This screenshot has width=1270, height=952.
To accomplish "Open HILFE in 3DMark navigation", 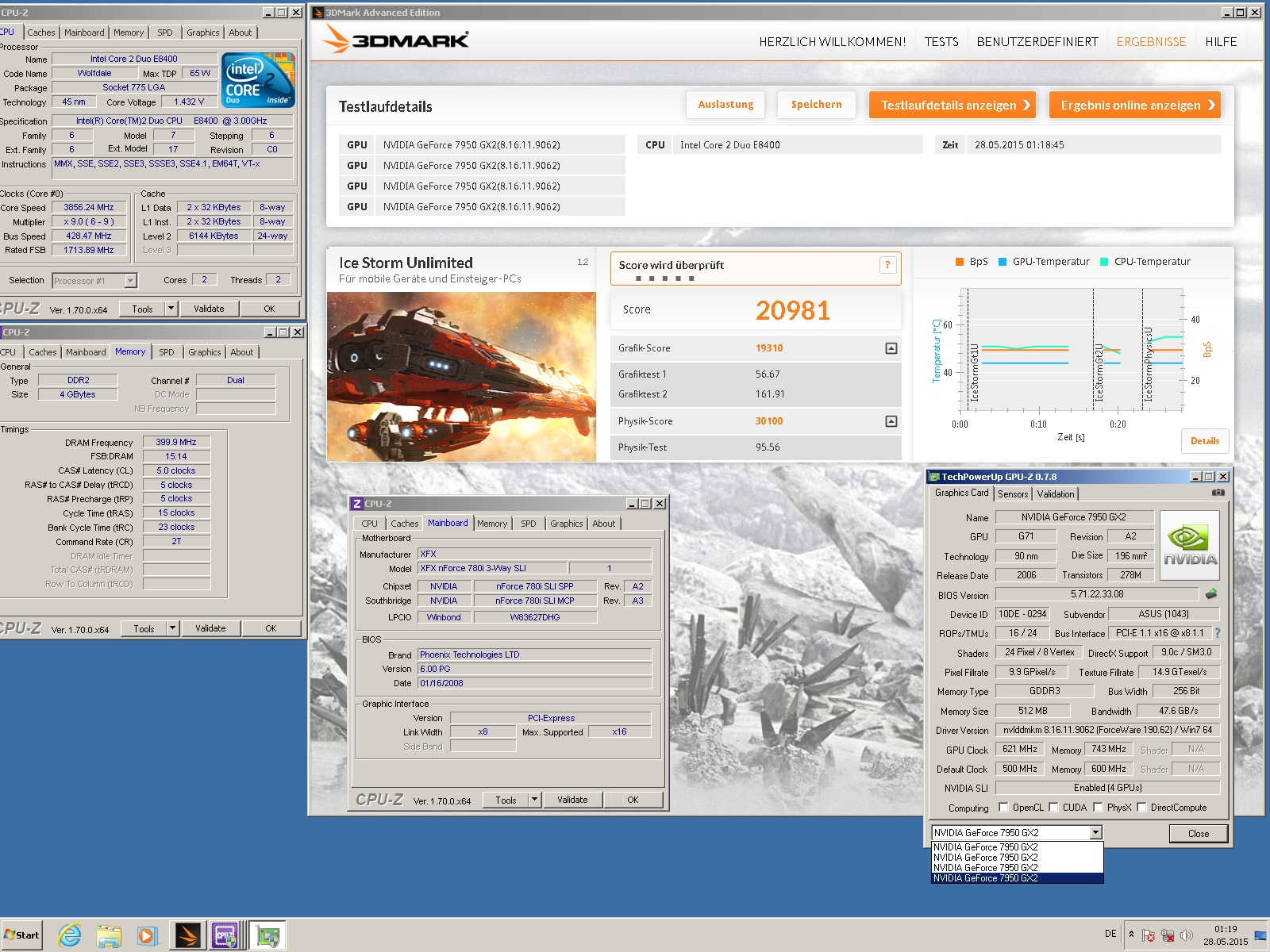I will [1221, 42].
